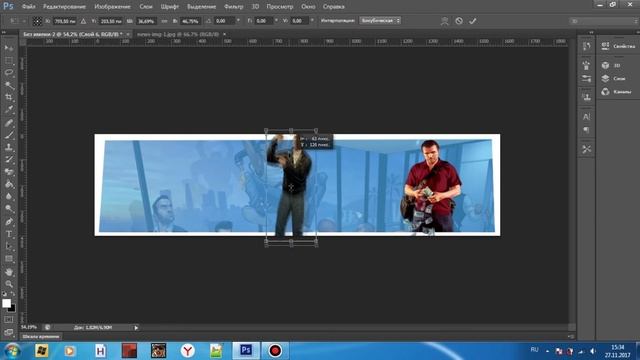Select the Clone Stamp tool
Viewport: 640px width, 360px height.
9,147
